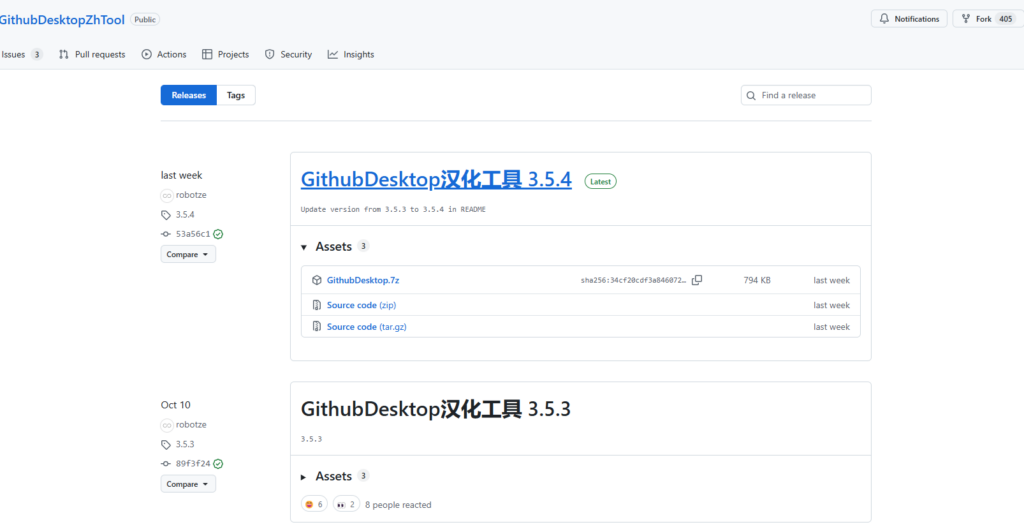
Task: Download Source code (zip)
Action: (x=362, y=305)
